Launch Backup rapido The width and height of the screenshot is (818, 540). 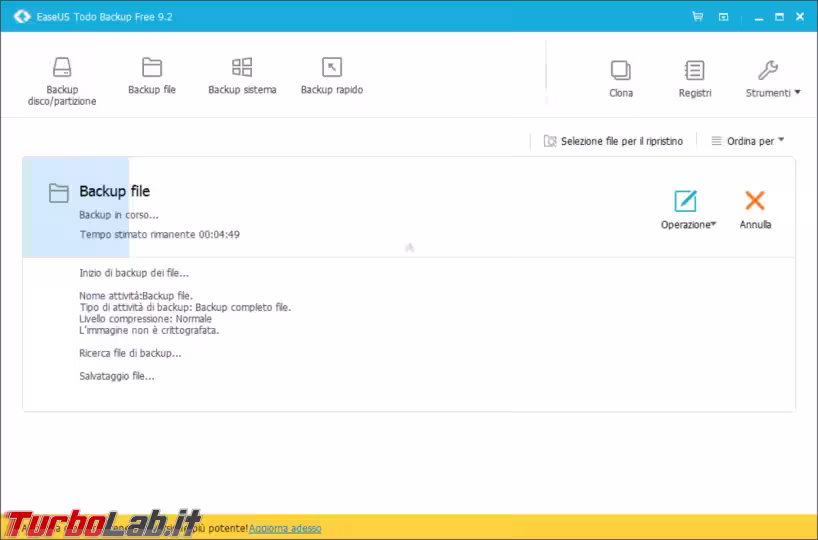click(x=332, y=76)
